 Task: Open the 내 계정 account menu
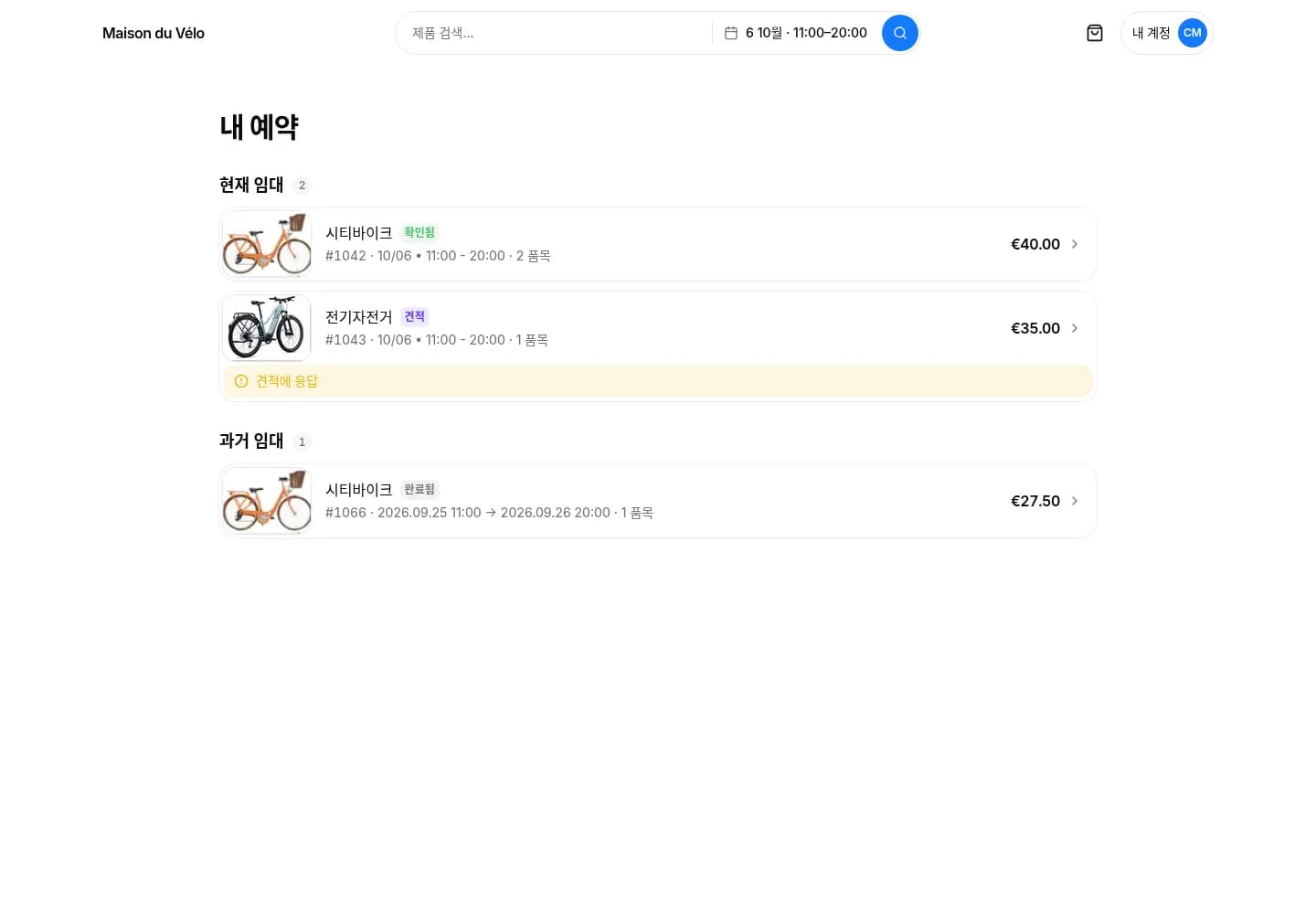(x=1166, y=33)
